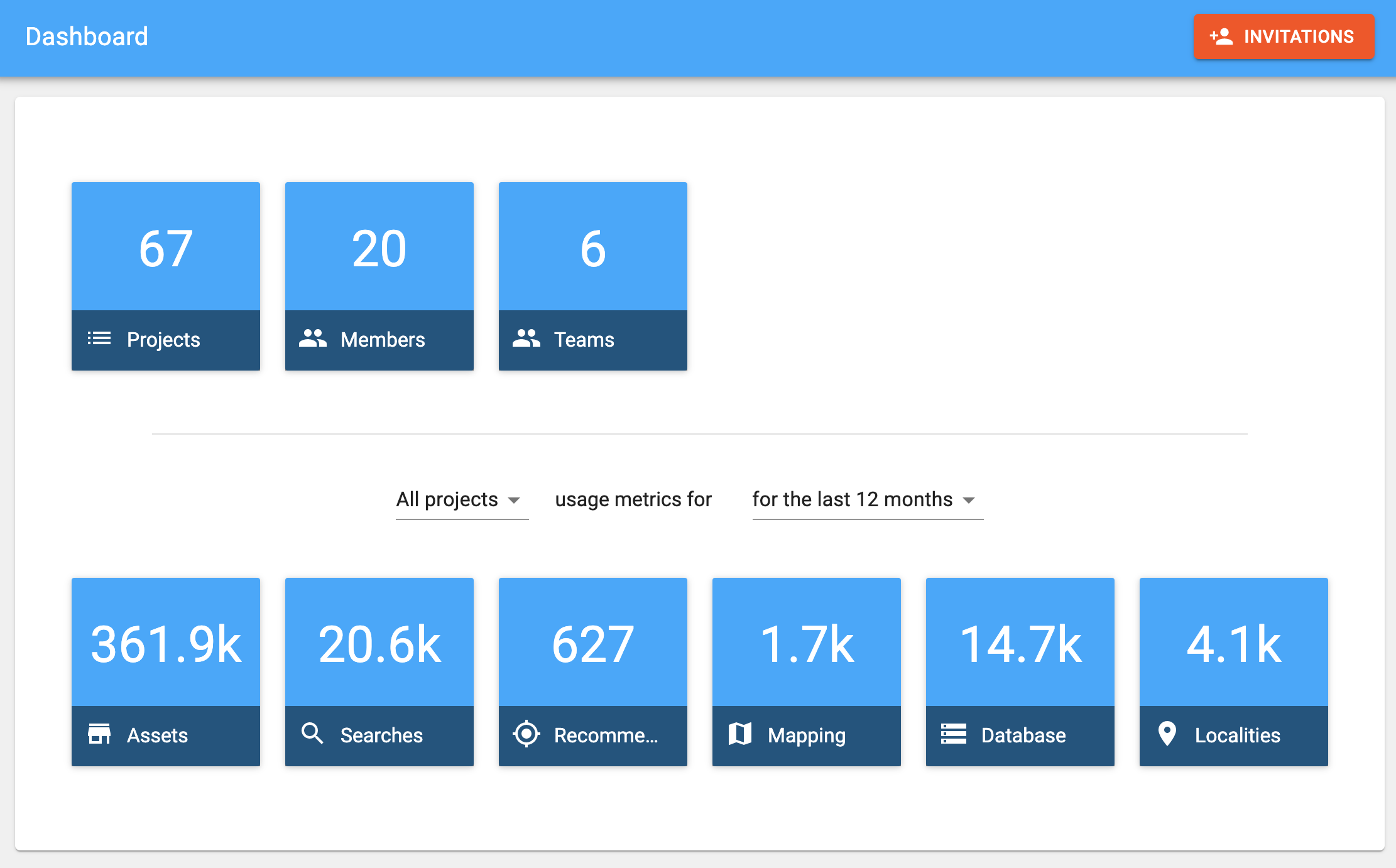Open the 361.9k Assets metric card

(166, 644)
